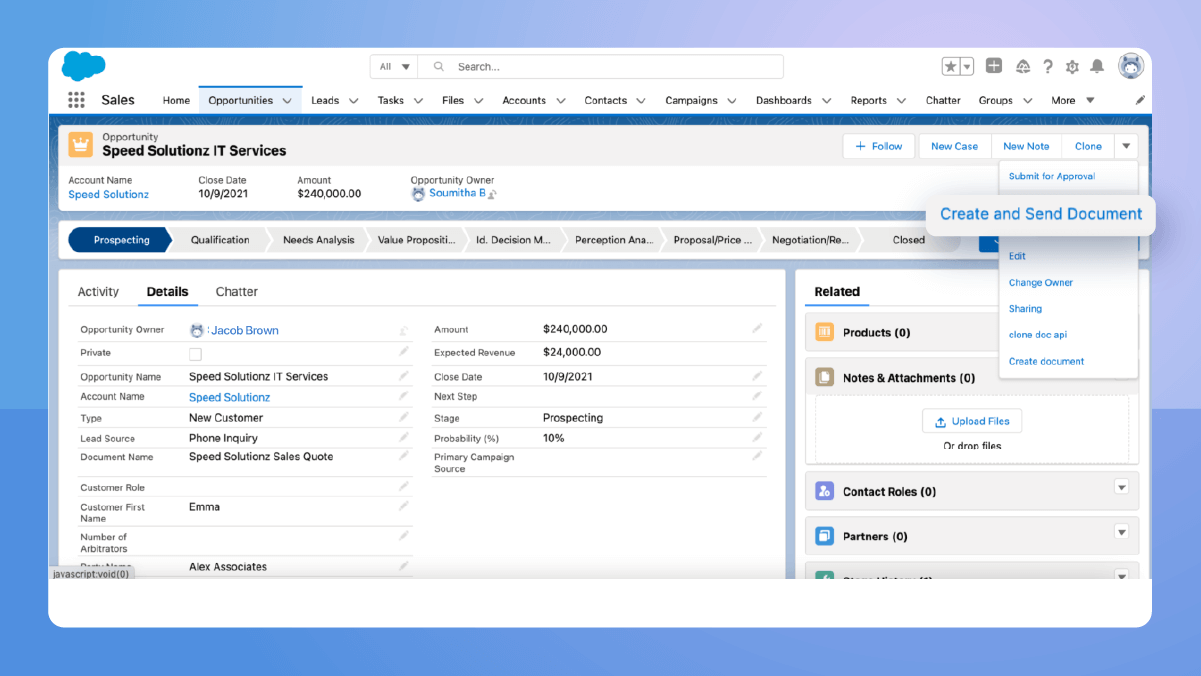Edit the Amount field pencil icon

coord(758,328)
